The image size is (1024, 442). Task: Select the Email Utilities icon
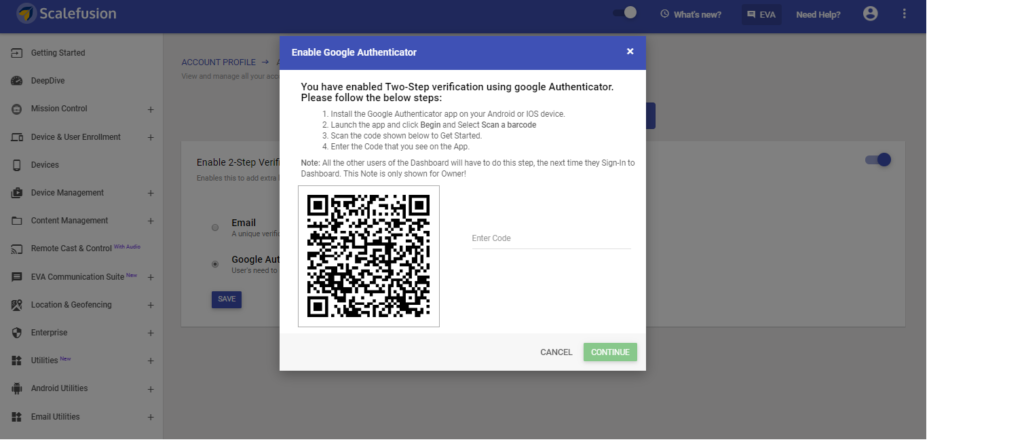[17, 417]
